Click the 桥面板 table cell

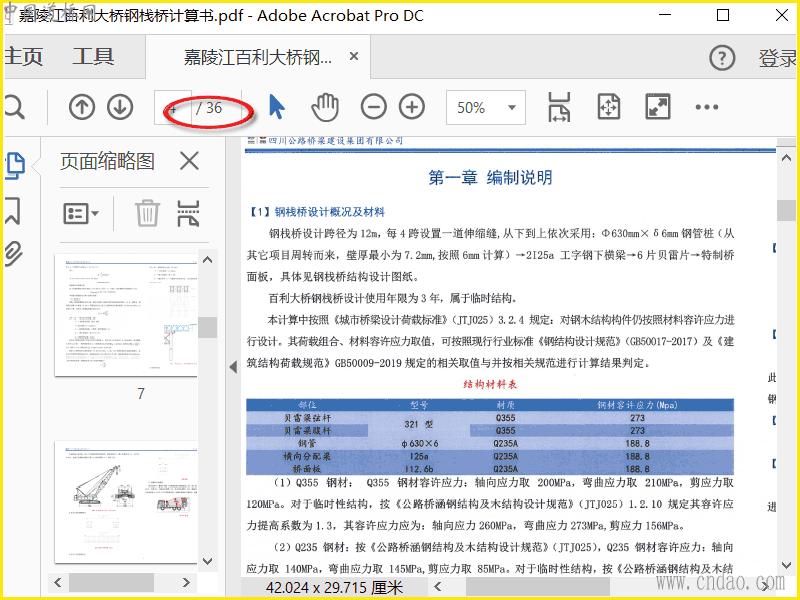(307, 469)
